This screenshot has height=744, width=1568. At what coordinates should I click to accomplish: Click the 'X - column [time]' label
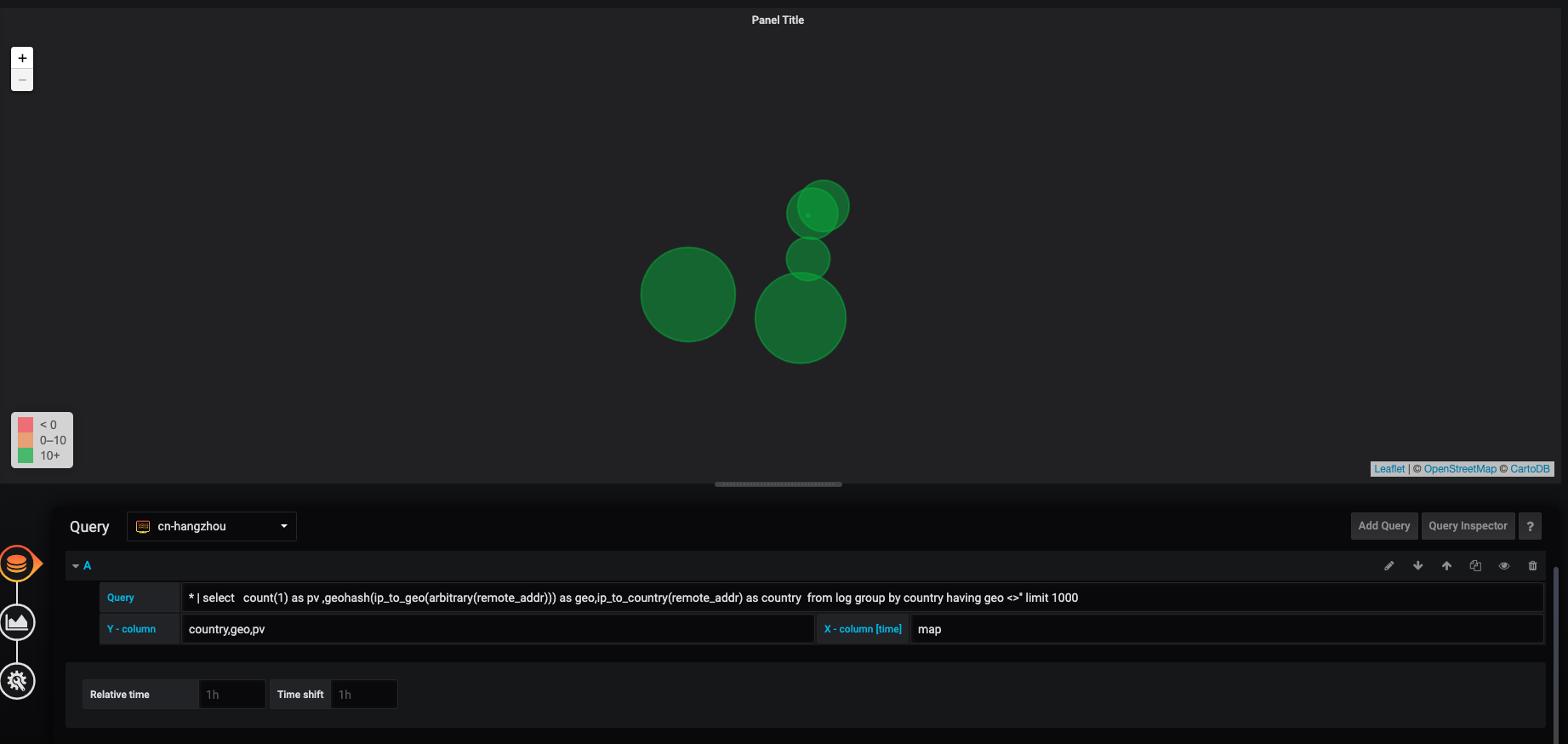[863, 629]
